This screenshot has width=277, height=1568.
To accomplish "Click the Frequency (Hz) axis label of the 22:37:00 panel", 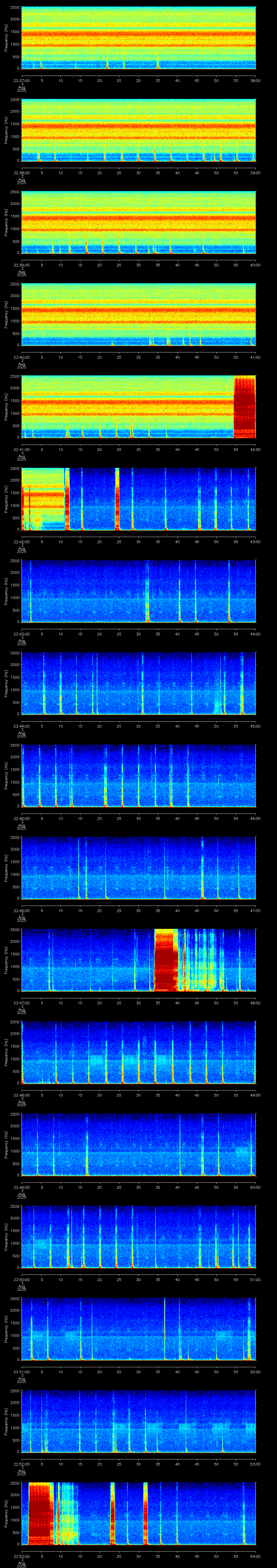I will point(7,38).
